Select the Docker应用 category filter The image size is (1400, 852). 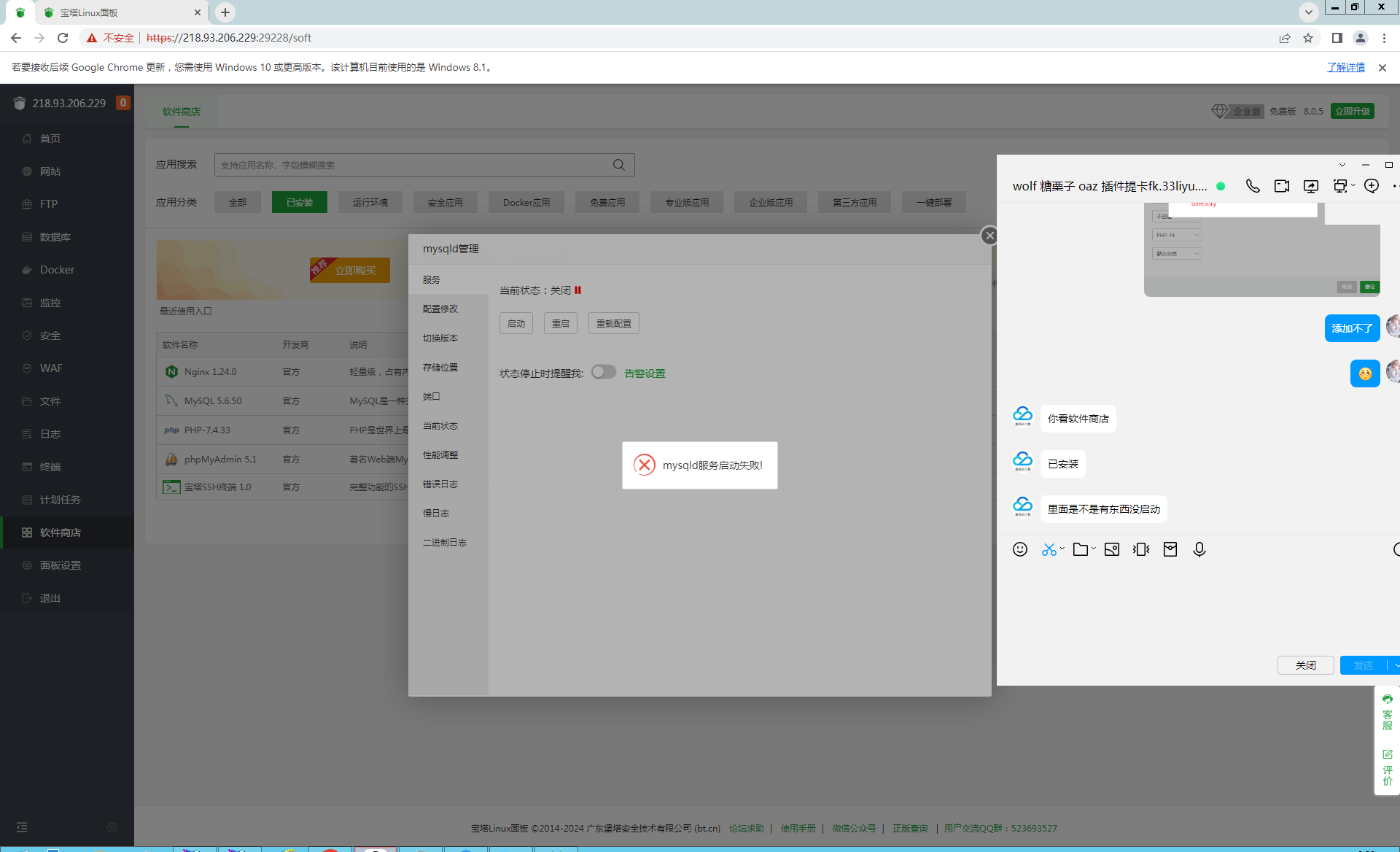tap(526, 203)
